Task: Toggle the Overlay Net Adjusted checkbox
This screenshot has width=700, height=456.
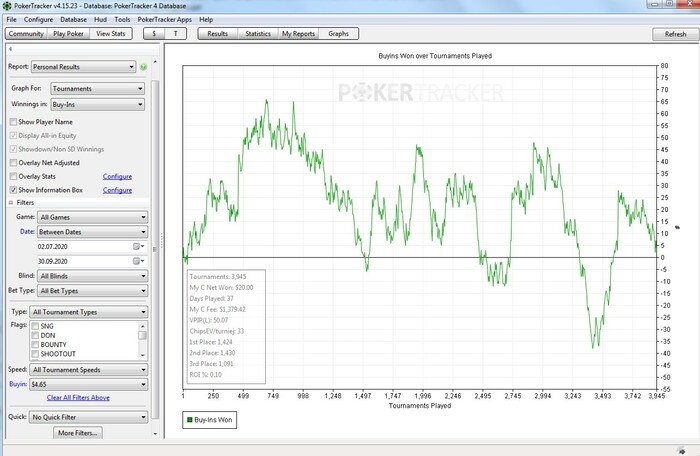Action: click(13, 162)
